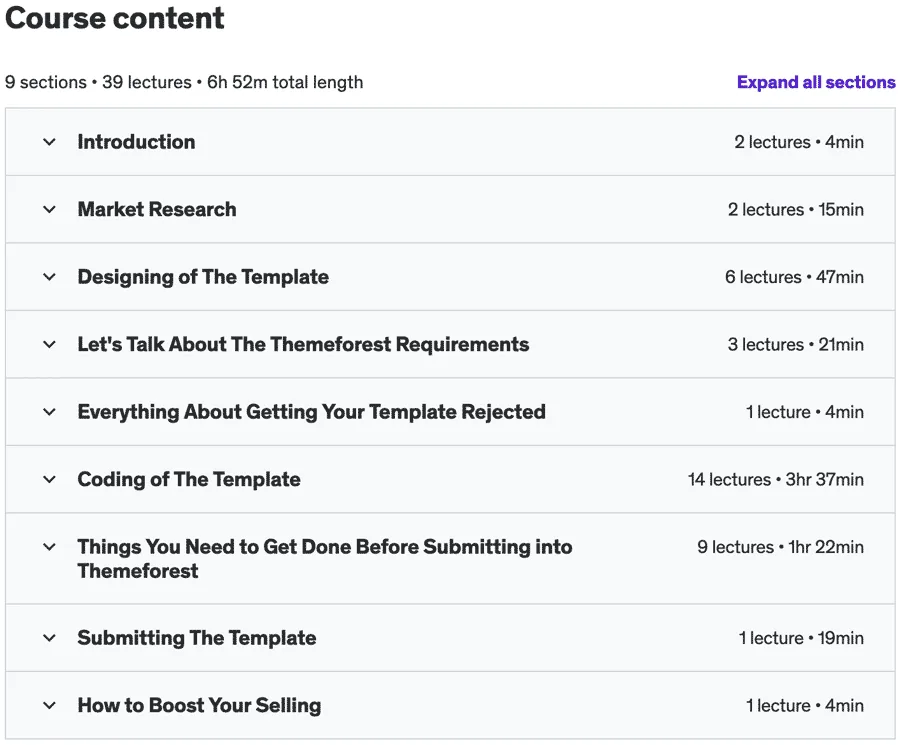This screenshot has width=900, height=745.
Task: Open Submitting The Template section title
Action: 197,638
